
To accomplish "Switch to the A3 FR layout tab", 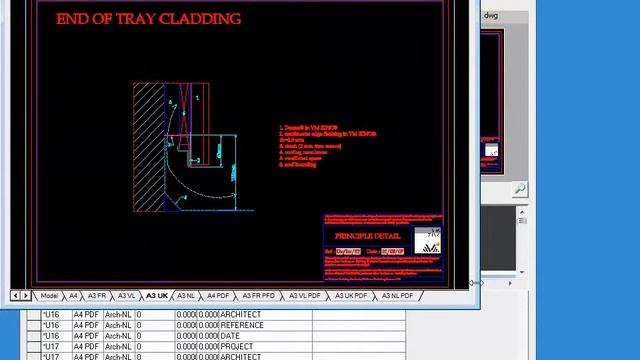I will (97, 296).
